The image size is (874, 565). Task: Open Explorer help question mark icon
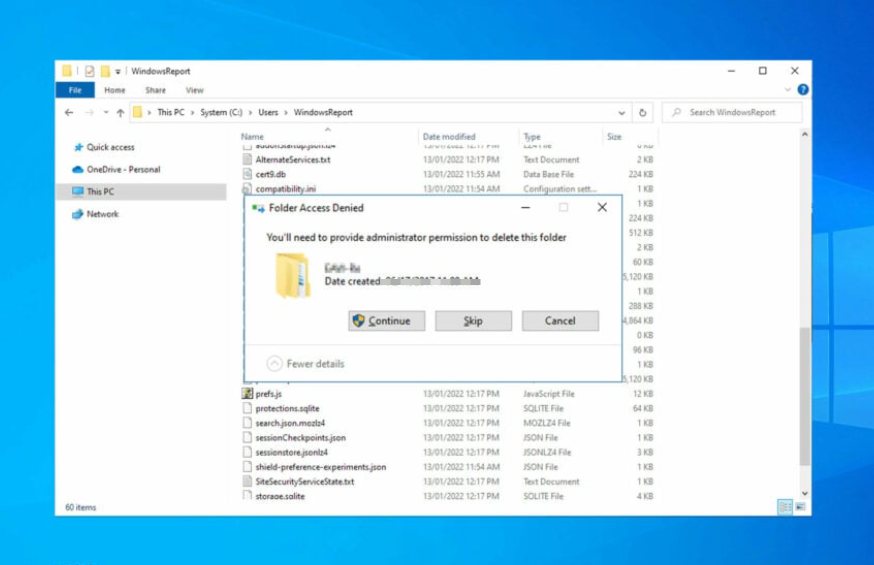[803, 90]
